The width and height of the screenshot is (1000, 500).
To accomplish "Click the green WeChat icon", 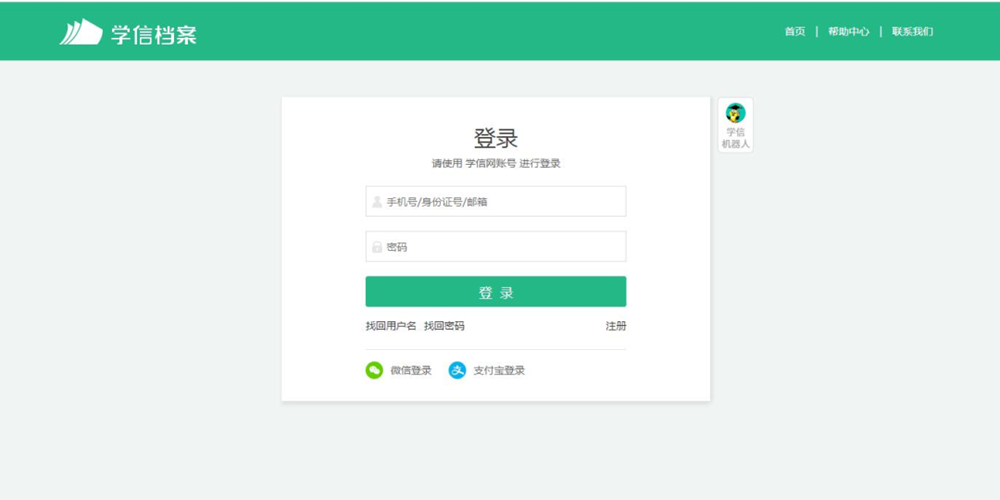I will click(374, 370).
